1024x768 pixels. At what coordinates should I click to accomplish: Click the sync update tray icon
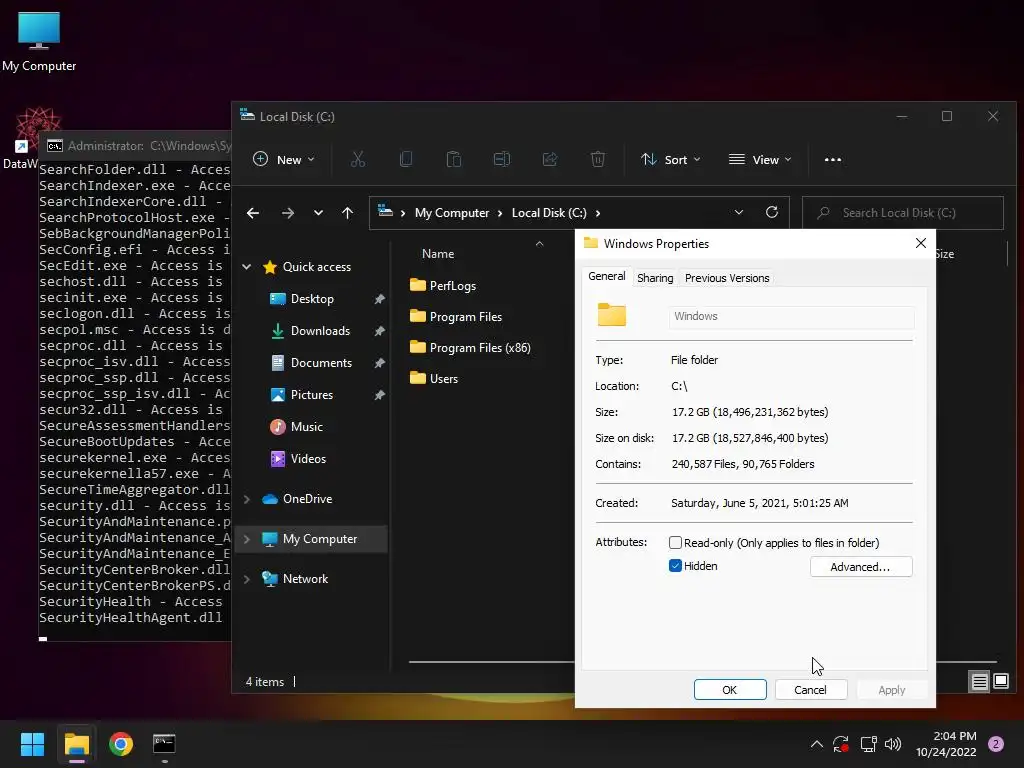[840, 744]
